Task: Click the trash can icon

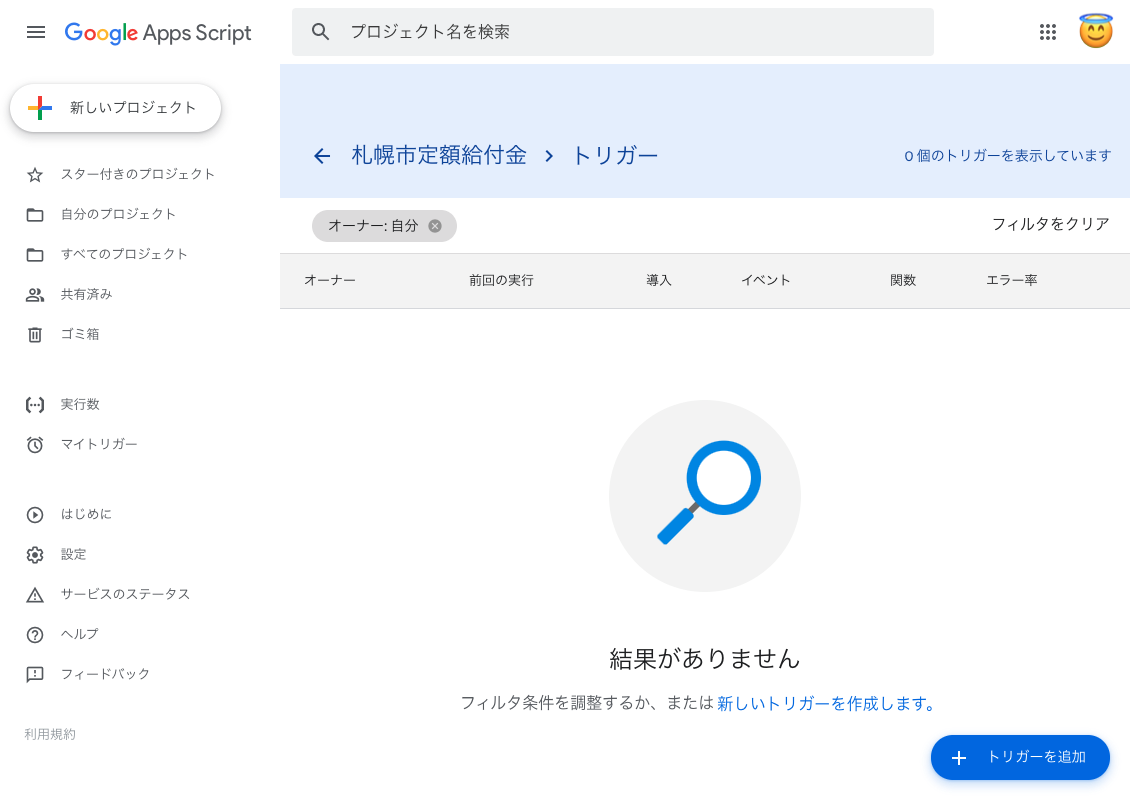Action: coord(35,334)
